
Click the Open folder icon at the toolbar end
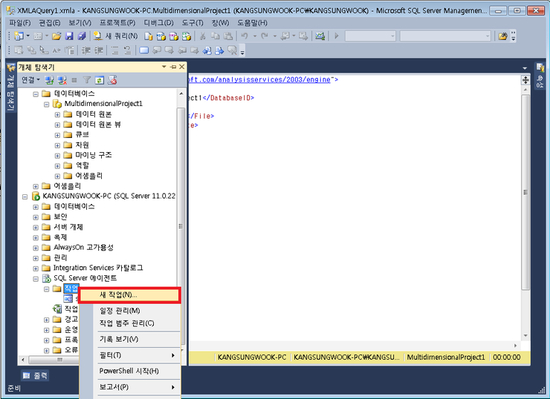503,36
